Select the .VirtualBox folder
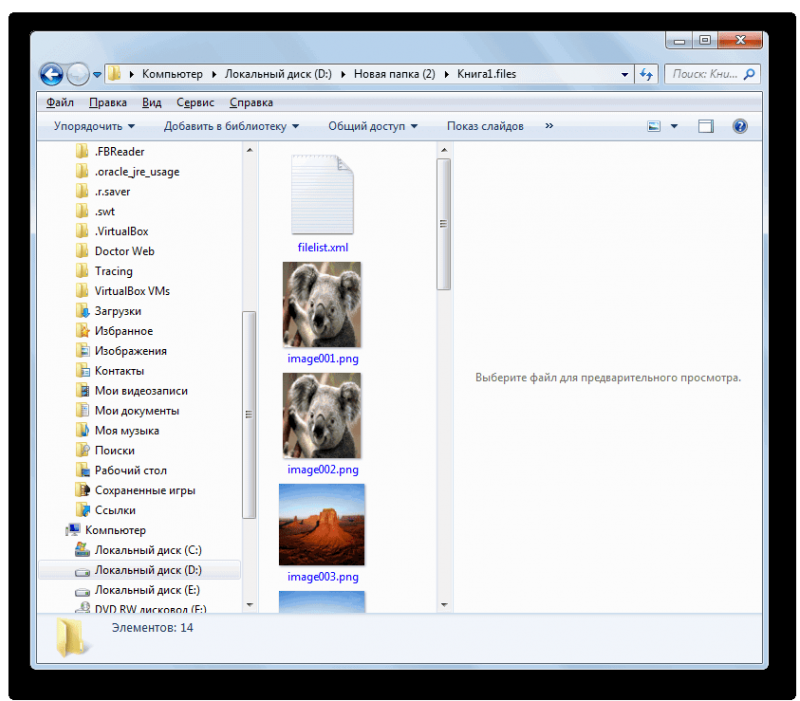 pyautogui.click(x=121, y=231)
